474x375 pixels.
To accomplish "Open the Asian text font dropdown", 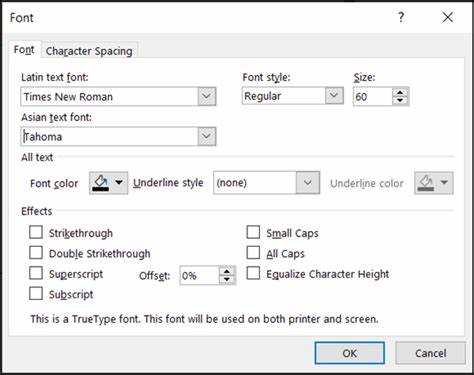I will point(207,136).
